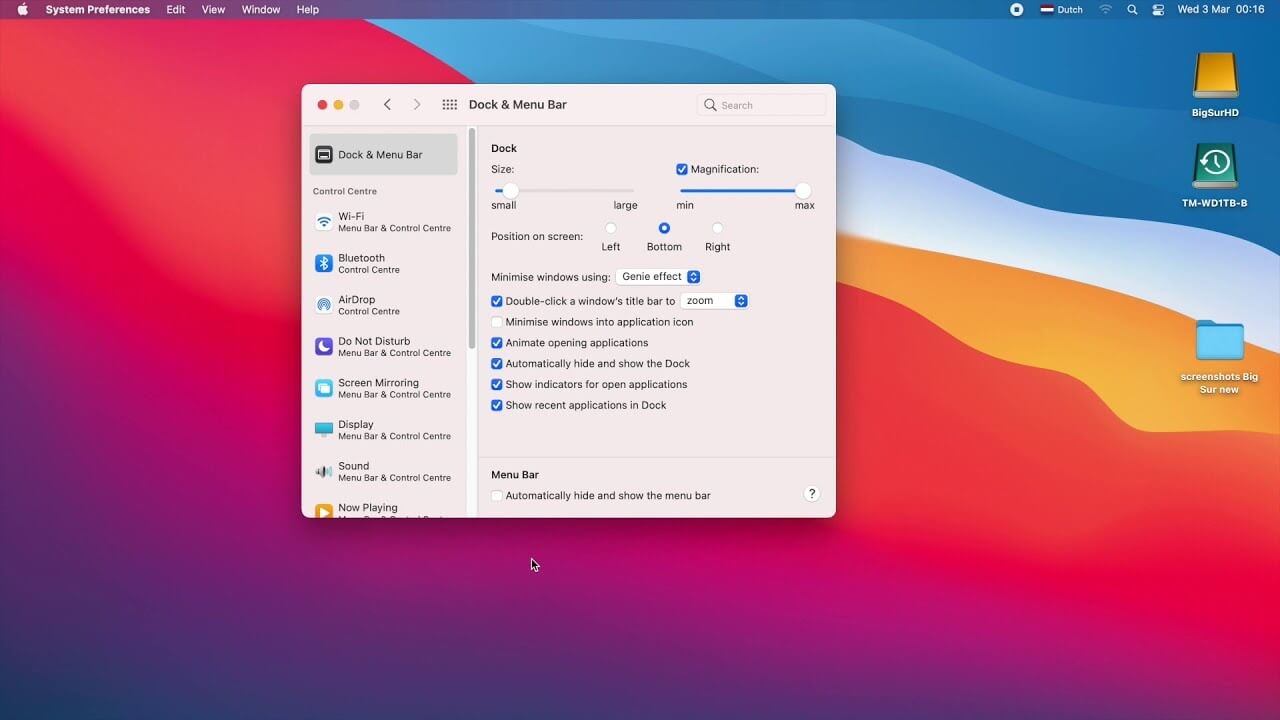Click the 'max' label under Magnification slider
The height and width of the screenshot is (720, 1280).
[805, 205]
